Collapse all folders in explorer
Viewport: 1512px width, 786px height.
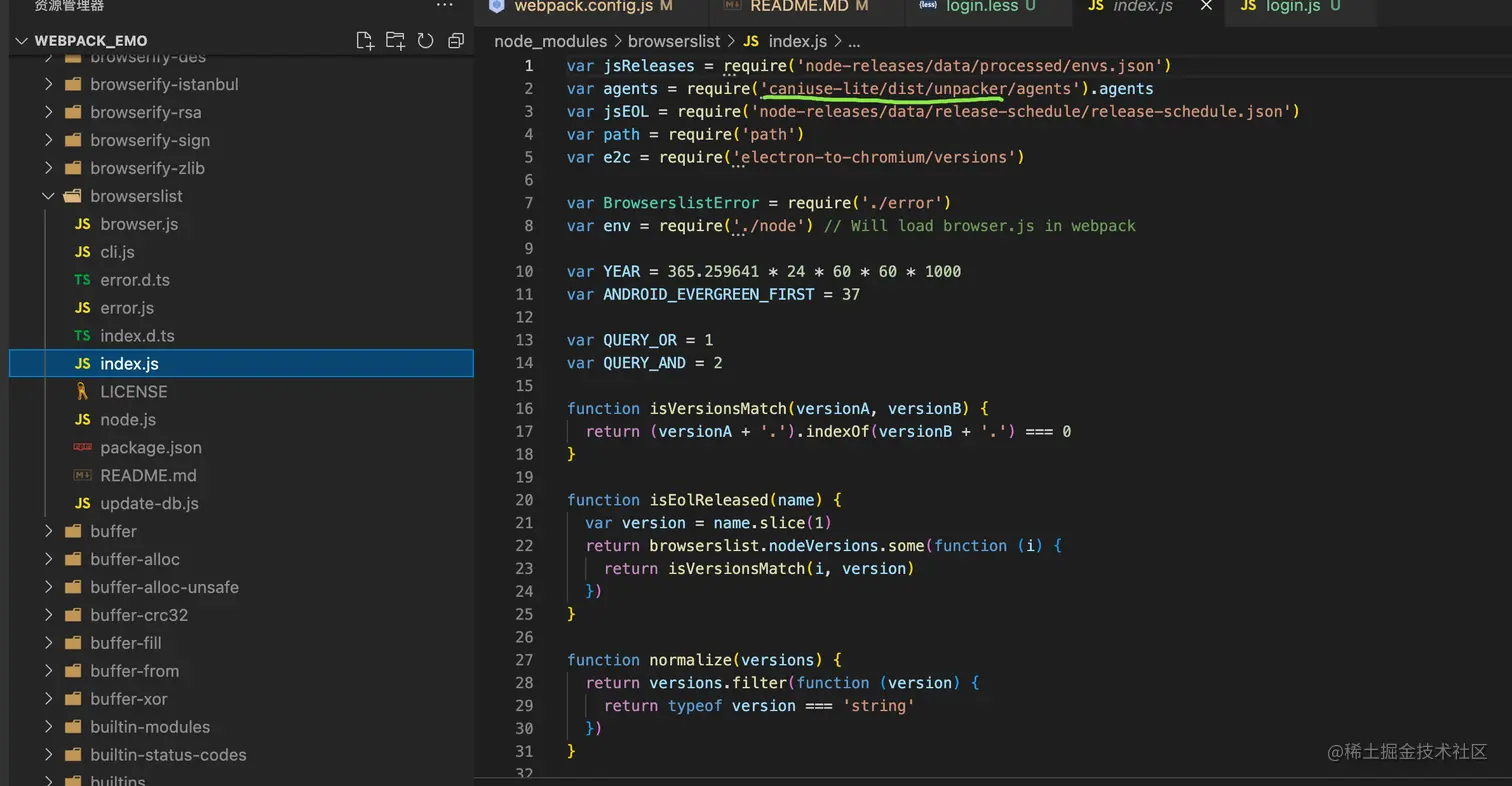[x=456, y=41]
